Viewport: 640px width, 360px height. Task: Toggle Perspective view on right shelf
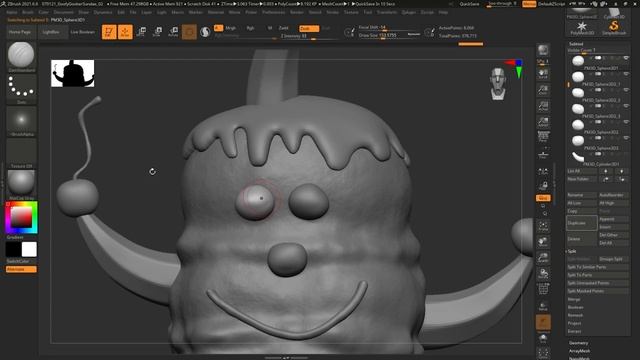click(543, 137)
